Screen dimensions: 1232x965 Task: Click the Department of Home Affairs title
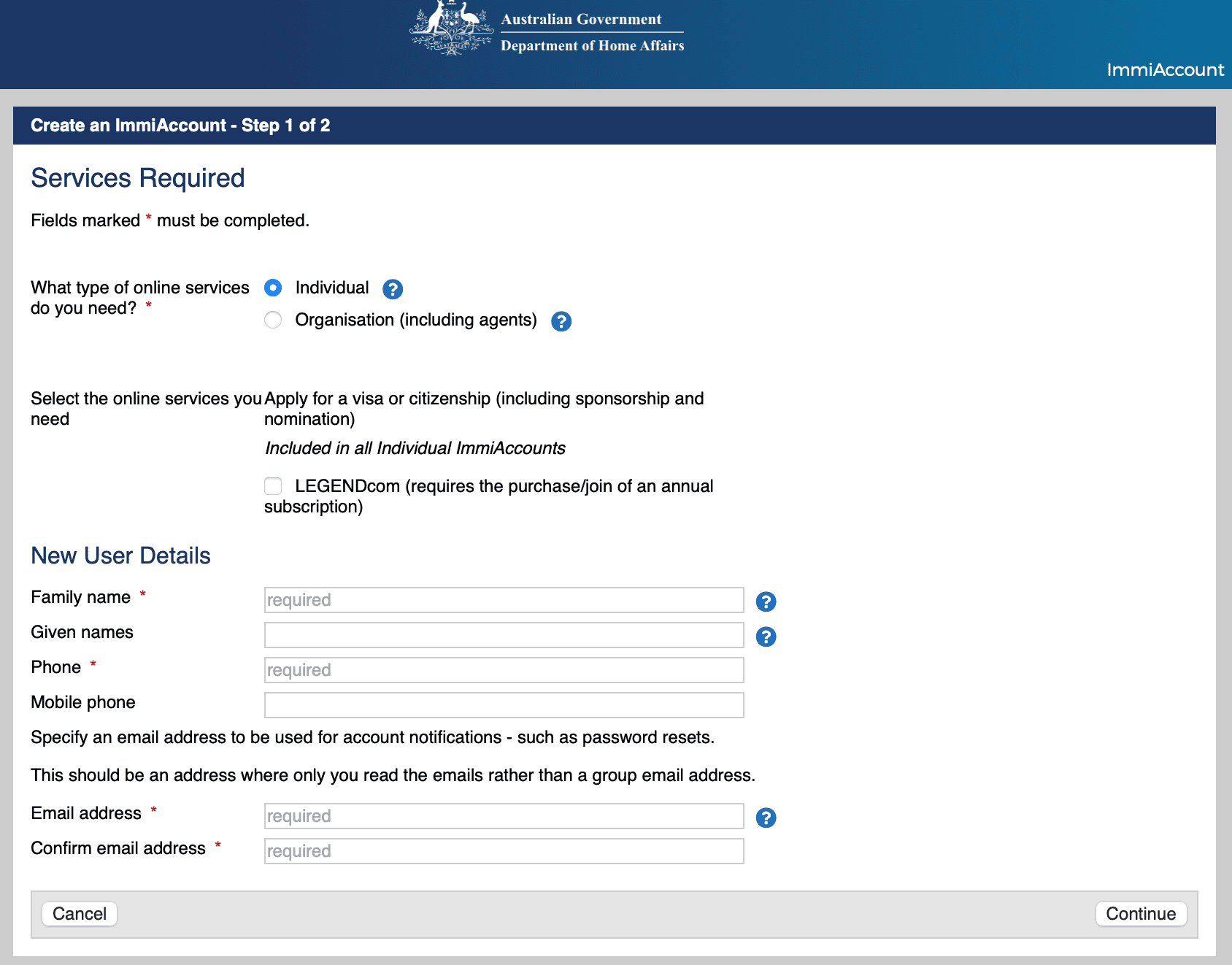[x=592, y=45]
